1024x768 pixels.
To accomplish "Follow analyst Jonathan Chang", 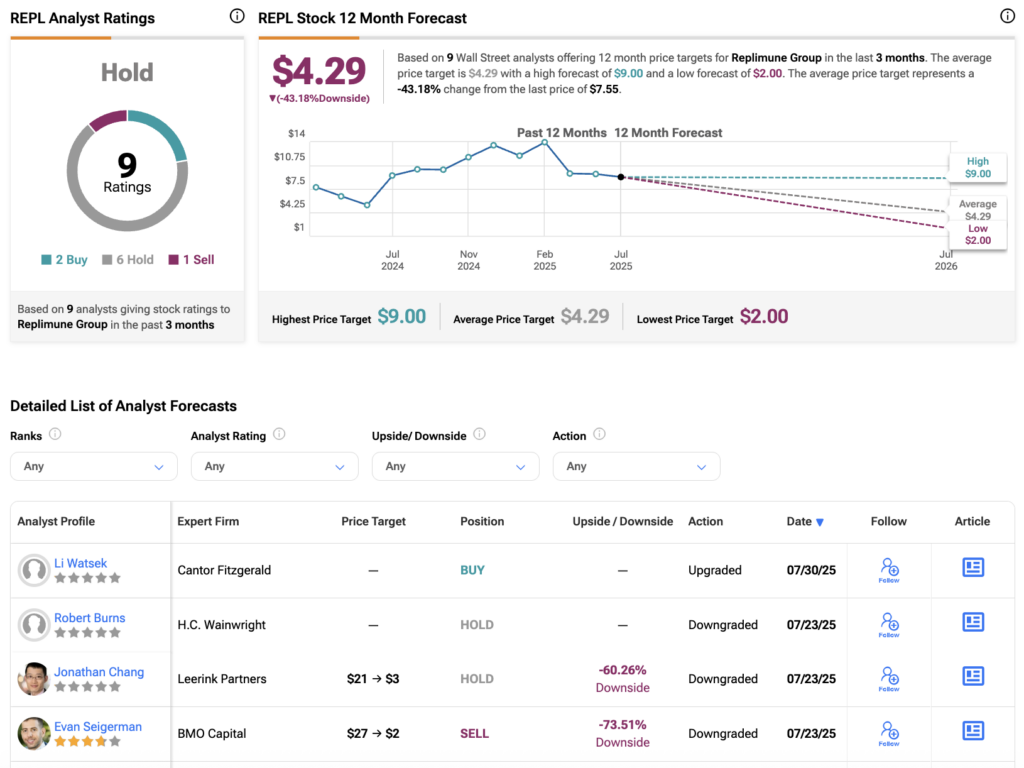I will [x=889, y=679].
